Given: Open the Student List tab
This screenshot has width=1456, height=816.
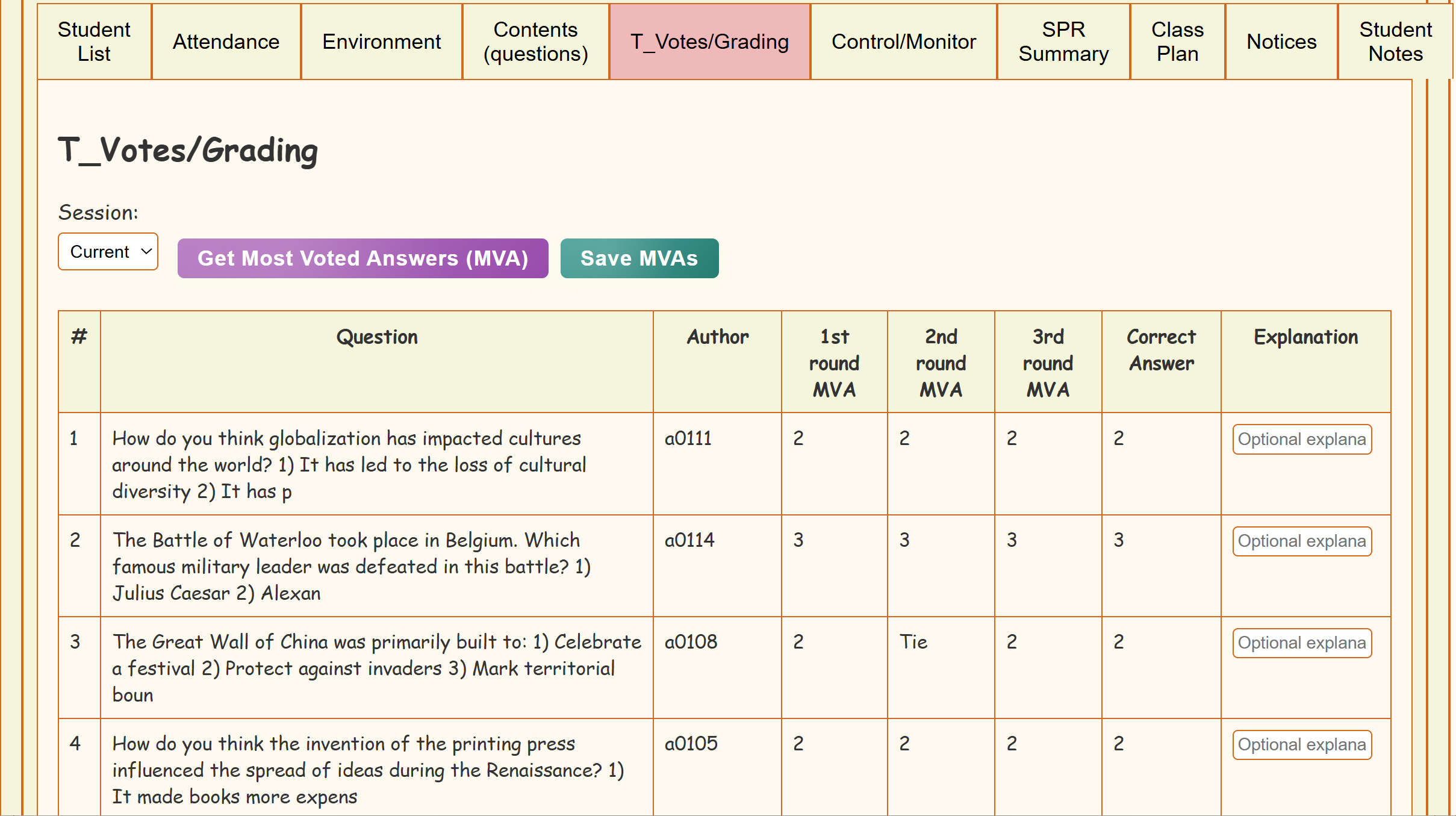Looking at the screenshot, I should pyautogui.click(x=94, y=42).
